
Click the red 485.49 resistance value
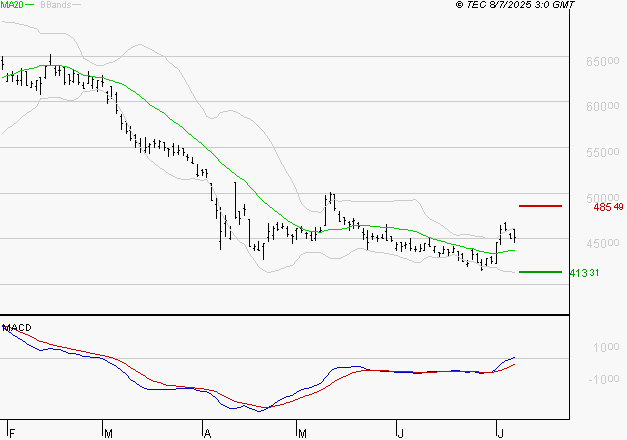(x=608, y=207)
